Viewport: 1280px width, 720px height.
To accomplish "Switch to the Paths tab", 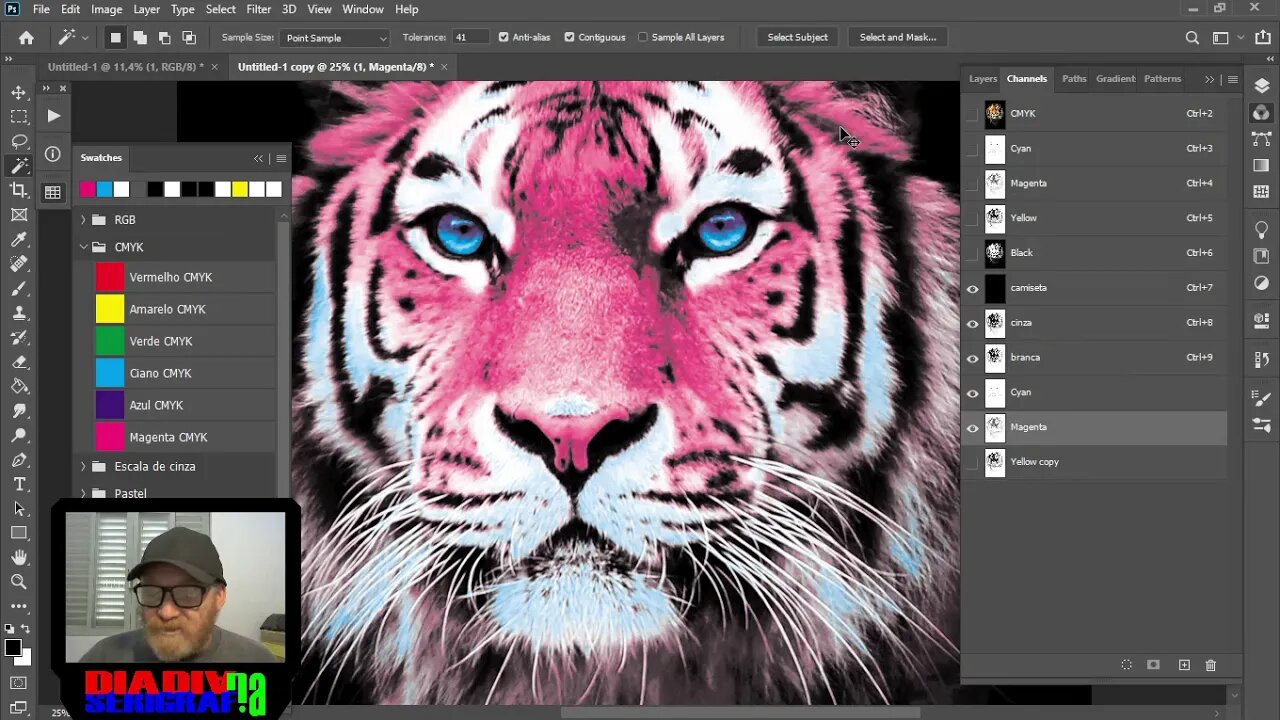I will pos(1074,79).
